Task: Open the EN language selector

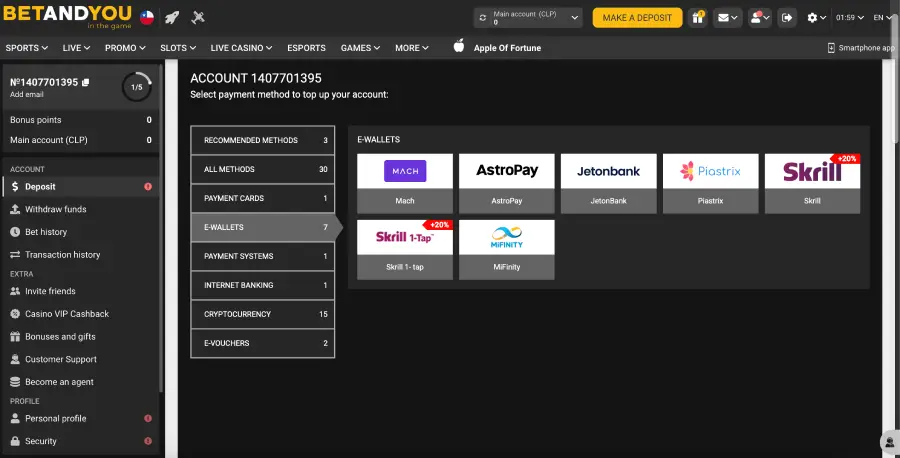Action: pos(883,18)
